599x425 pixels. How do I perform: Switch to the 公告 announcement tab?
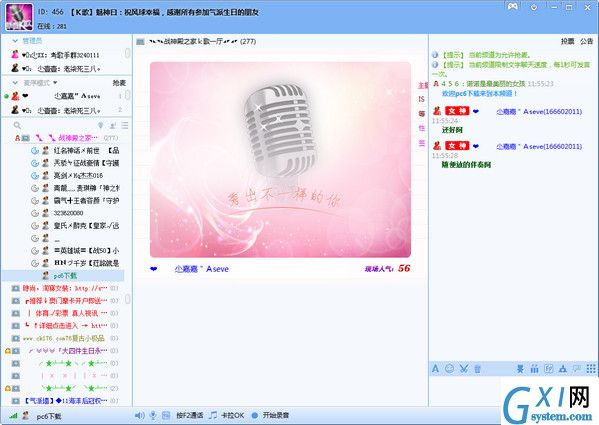586,41
